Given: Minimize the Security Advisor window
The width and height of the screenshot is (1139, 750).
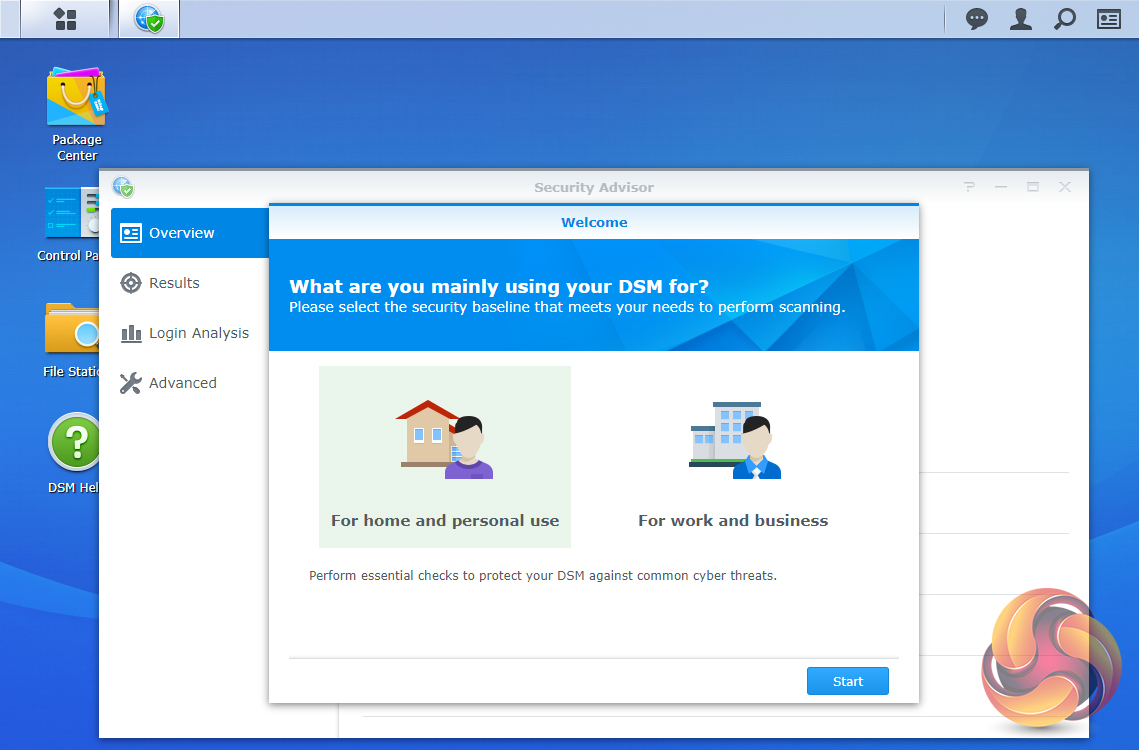Looking at the screenshot, I should tap(1001, 187).
